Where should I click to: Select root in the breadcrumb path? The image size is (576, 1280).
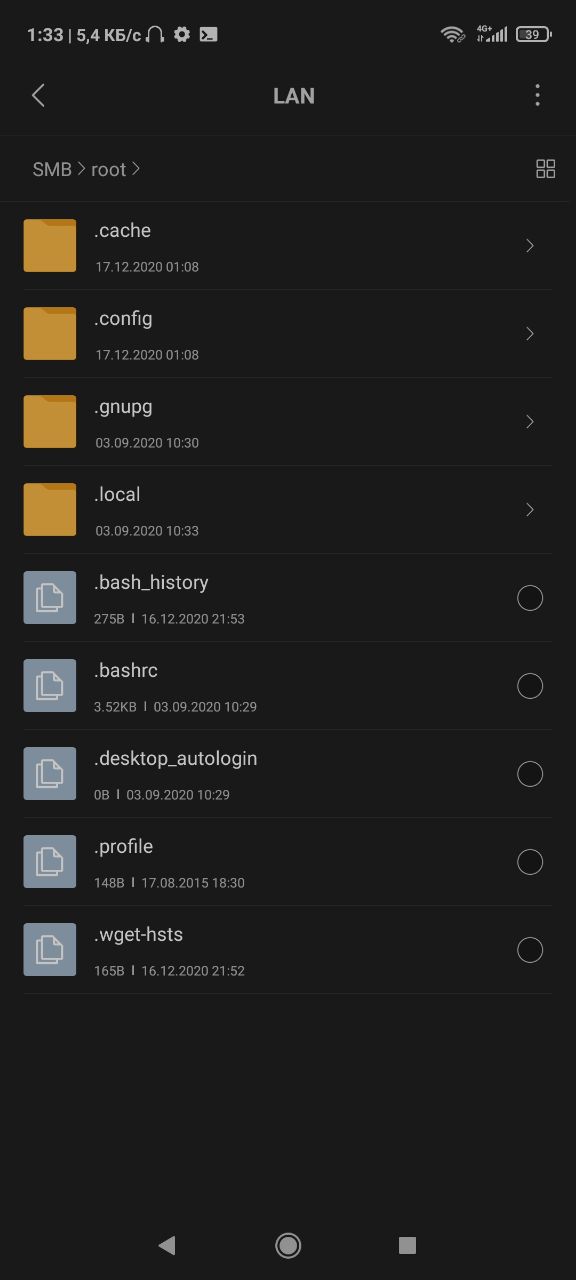point(108,169)
